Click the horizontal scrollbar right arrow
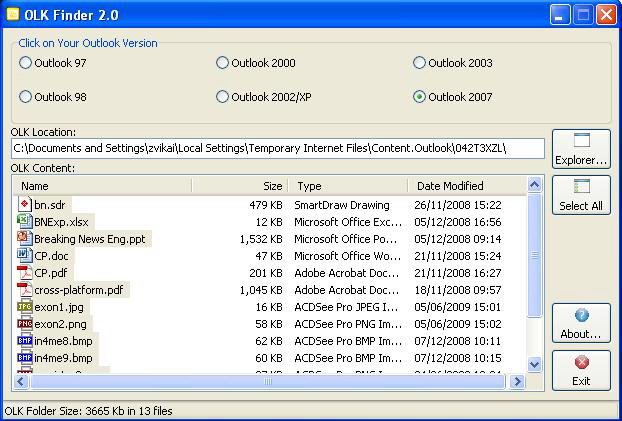Viewport: 622px width, 421px height. pyautogui.click(x=517, y=382)
